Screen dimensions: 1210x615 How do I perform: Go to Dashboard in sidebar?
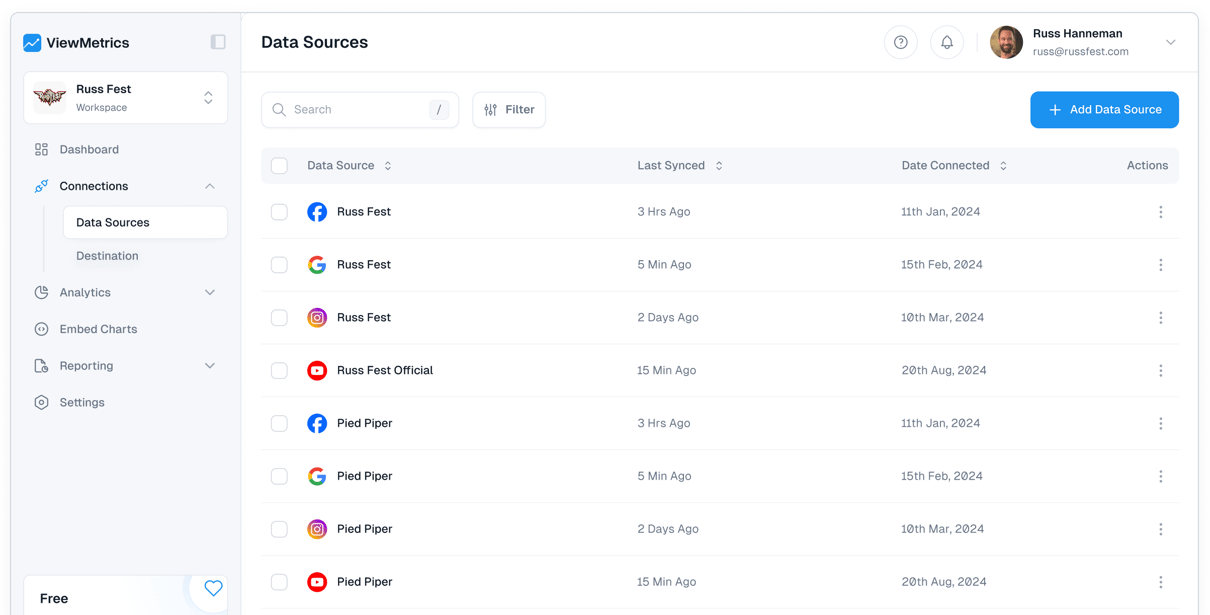pos(89,149)
